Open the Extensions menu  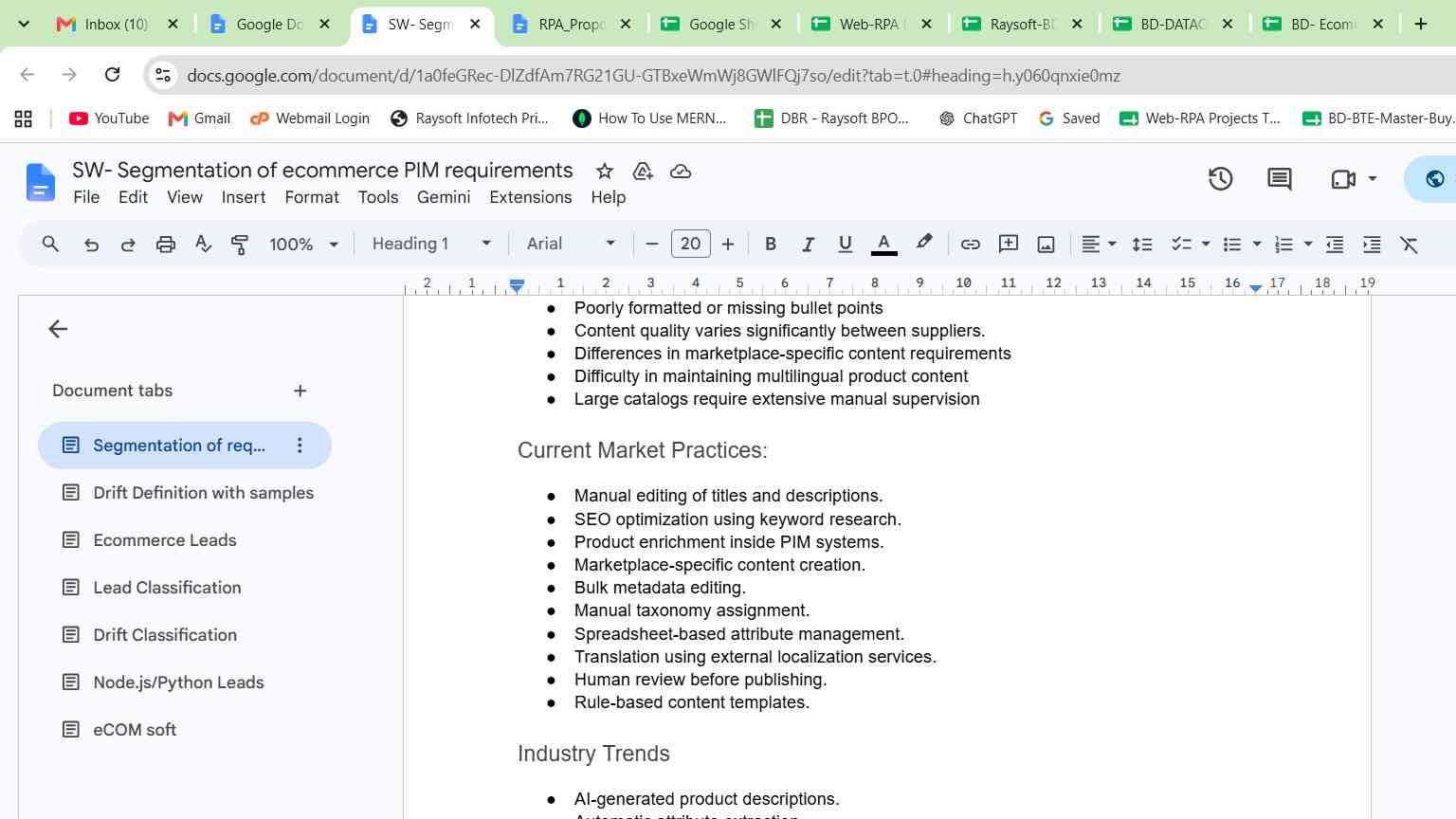click(x=530, y=197)
